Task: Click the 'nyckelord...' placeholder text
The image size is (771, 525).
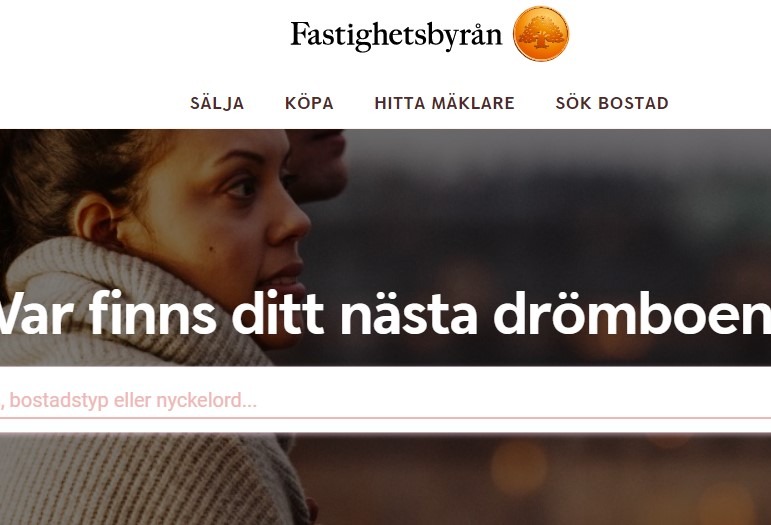Action: click(207, 401)
